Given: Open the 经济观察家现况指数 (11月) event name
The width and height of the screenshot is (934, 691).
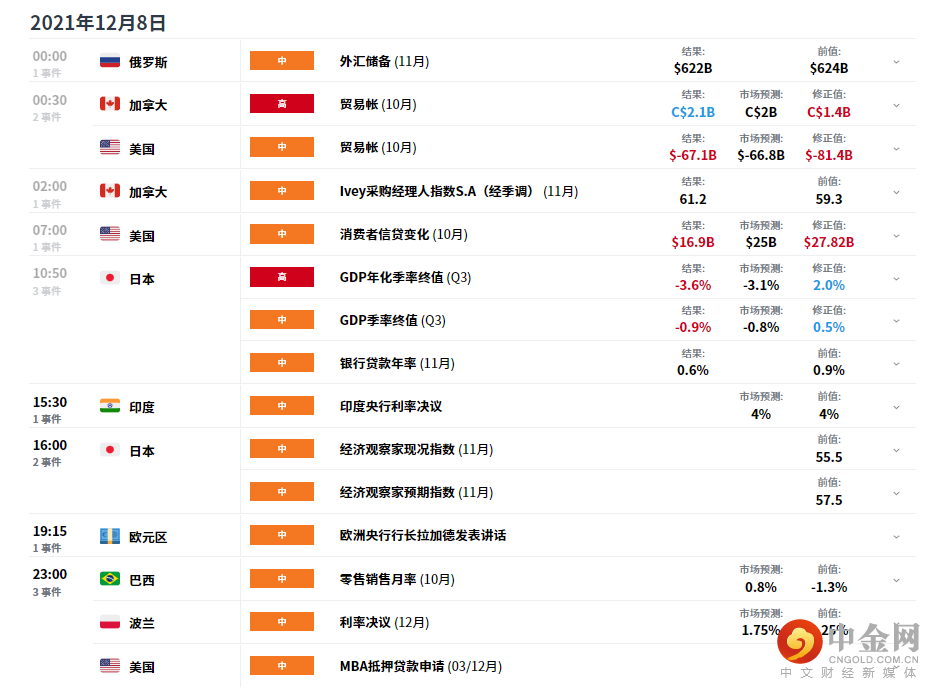Looking at the screenshot, I should click(416, 449).
